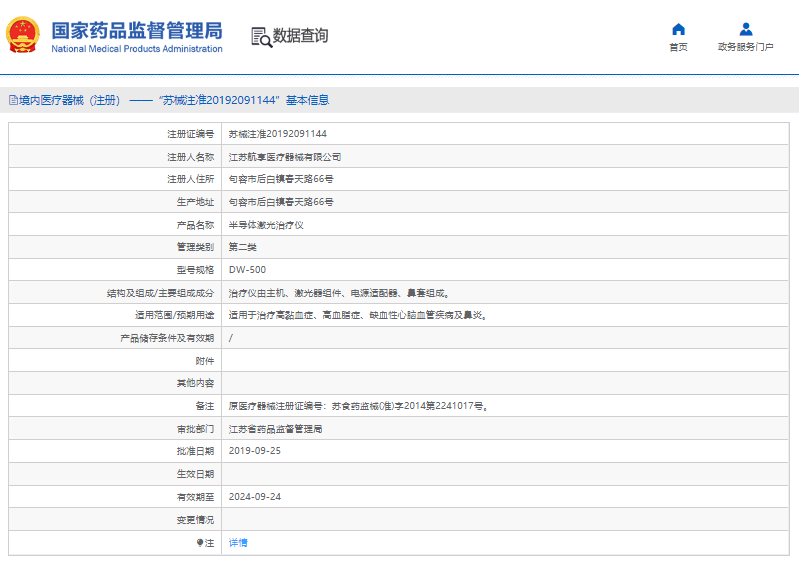Select product name 半导体激光治疗仪
The image size is (799, 563).
266,225
